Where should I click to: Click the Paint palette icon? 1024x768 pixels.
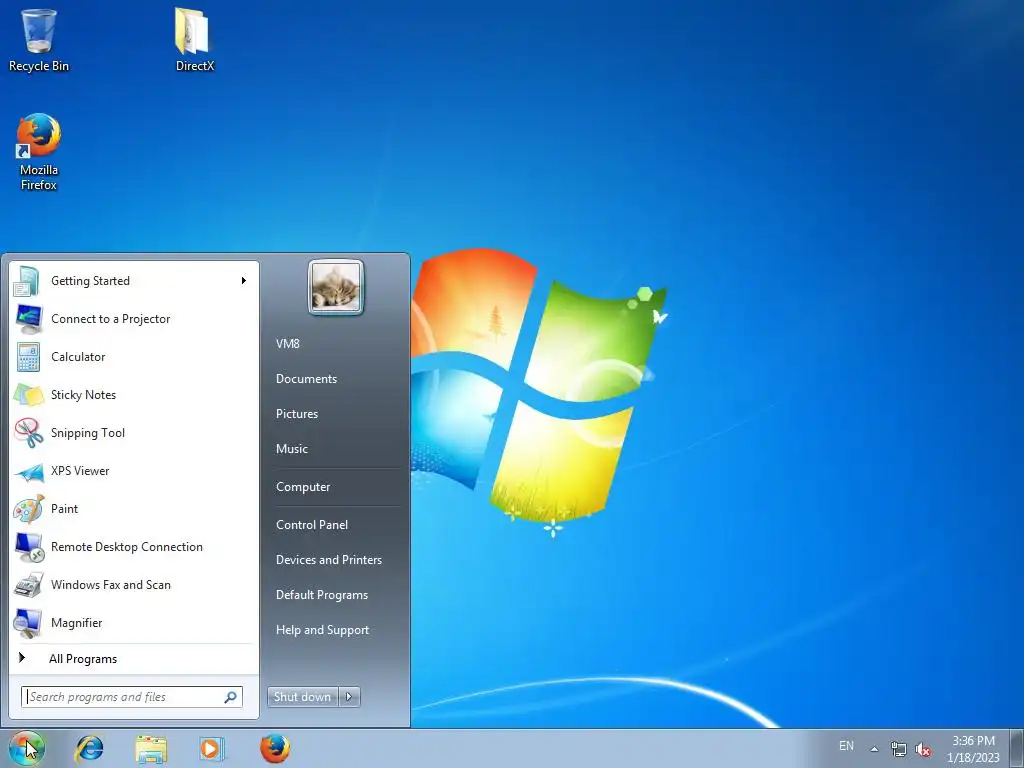[29, 509]
